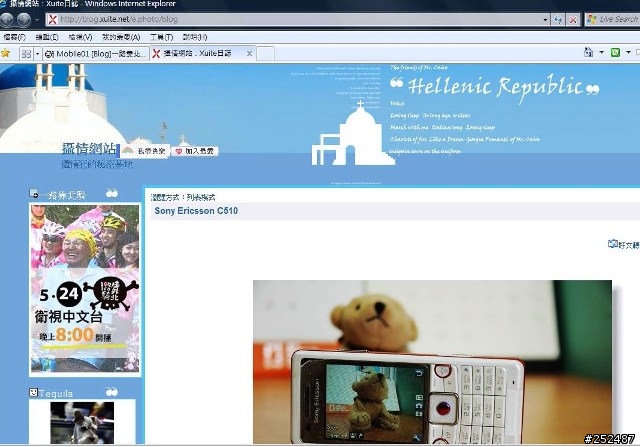Expand the Home button dropdown
Image resolution: width=640 pixels, height=447 pixels.
pos(601,52)
